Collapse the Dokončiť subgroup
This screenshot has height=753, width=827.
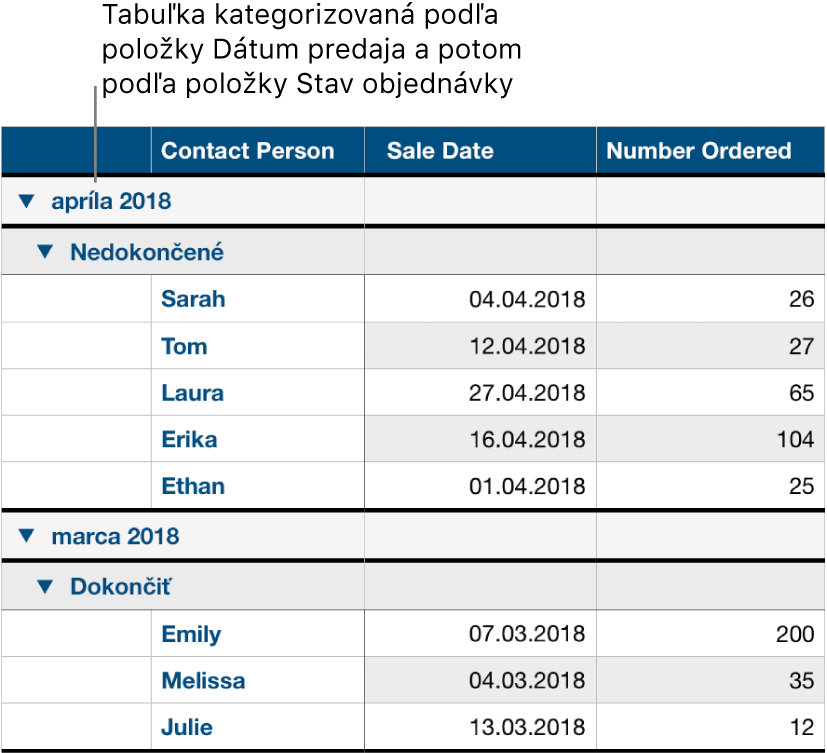[43, 587]
